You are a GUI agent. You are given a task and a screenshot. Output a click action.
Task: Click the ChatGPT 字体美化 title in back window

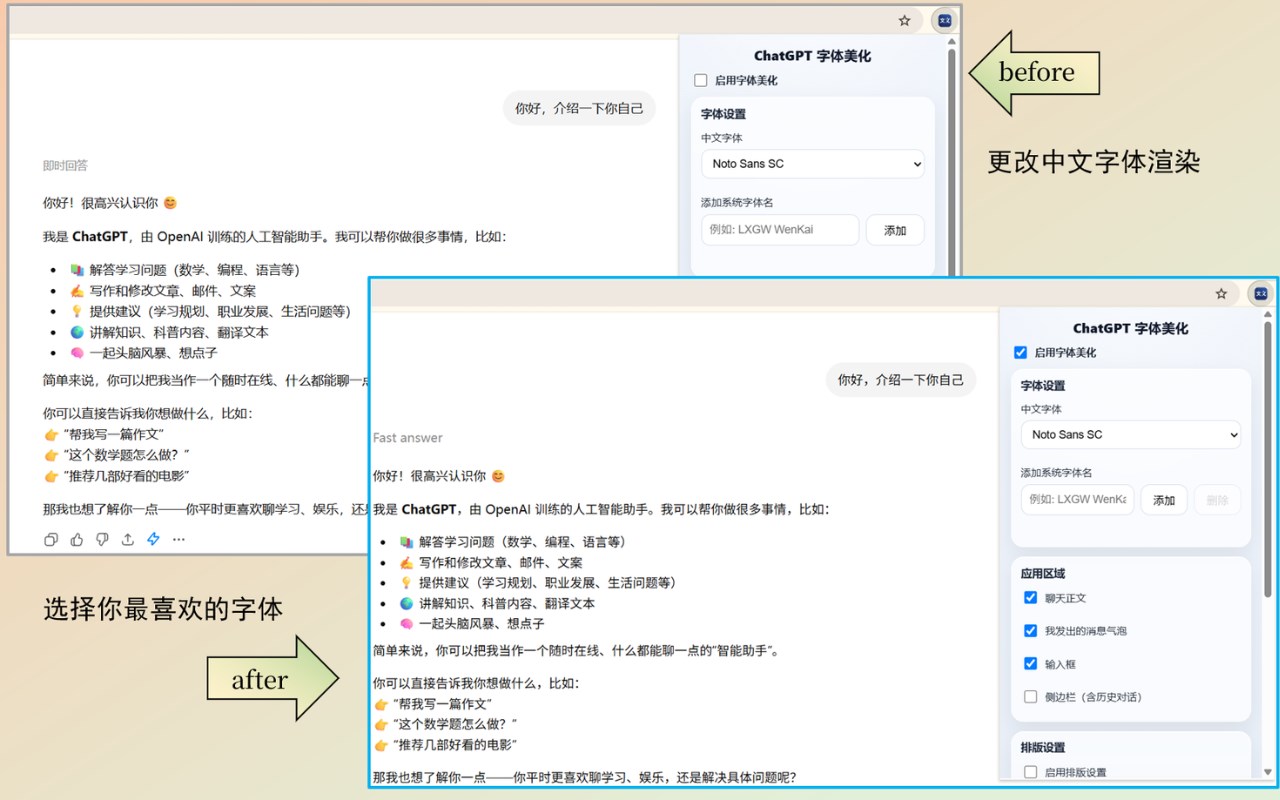pyautogui.click(x=812, y=56)
